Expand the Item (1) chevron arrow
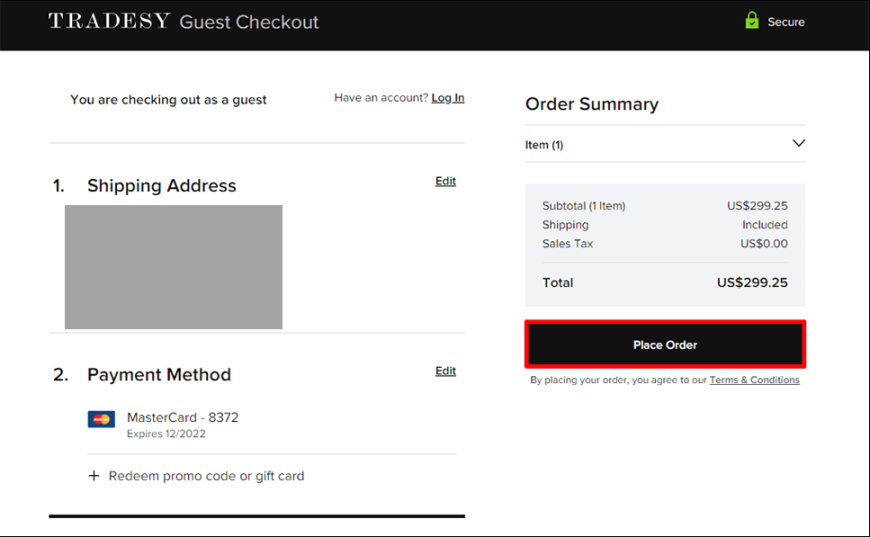The width and height of the screenshot is (870, 537). (x=798, y=143)
